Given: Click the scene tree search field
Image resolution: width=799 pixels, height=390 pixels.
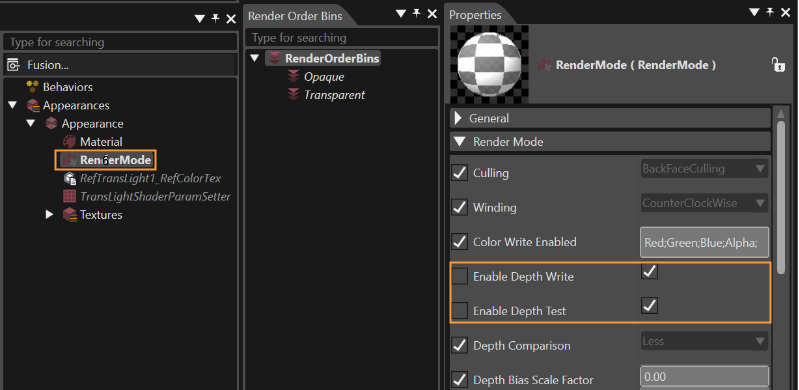Looking at the screenshot, I should click(x=120, y=42).
